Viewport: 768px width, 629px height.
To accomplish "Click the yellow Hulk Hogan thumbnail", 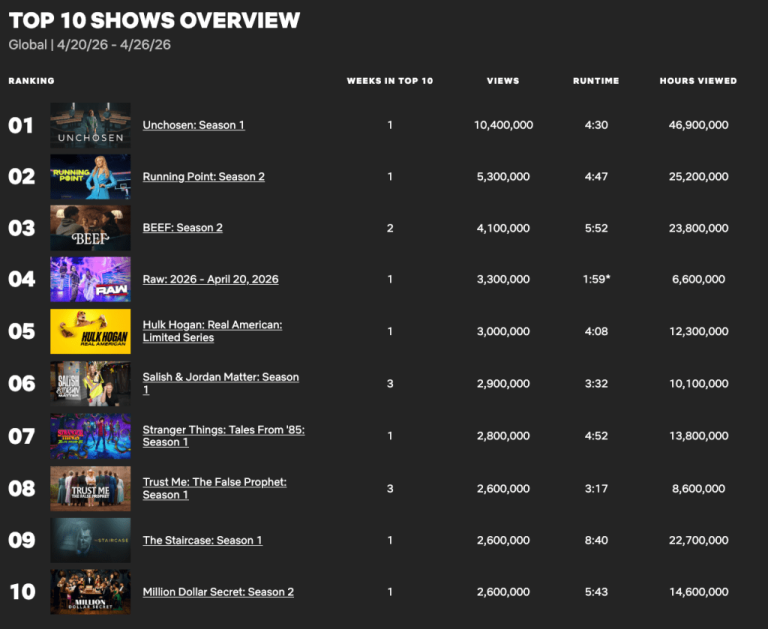I will (x=90, y=331).
